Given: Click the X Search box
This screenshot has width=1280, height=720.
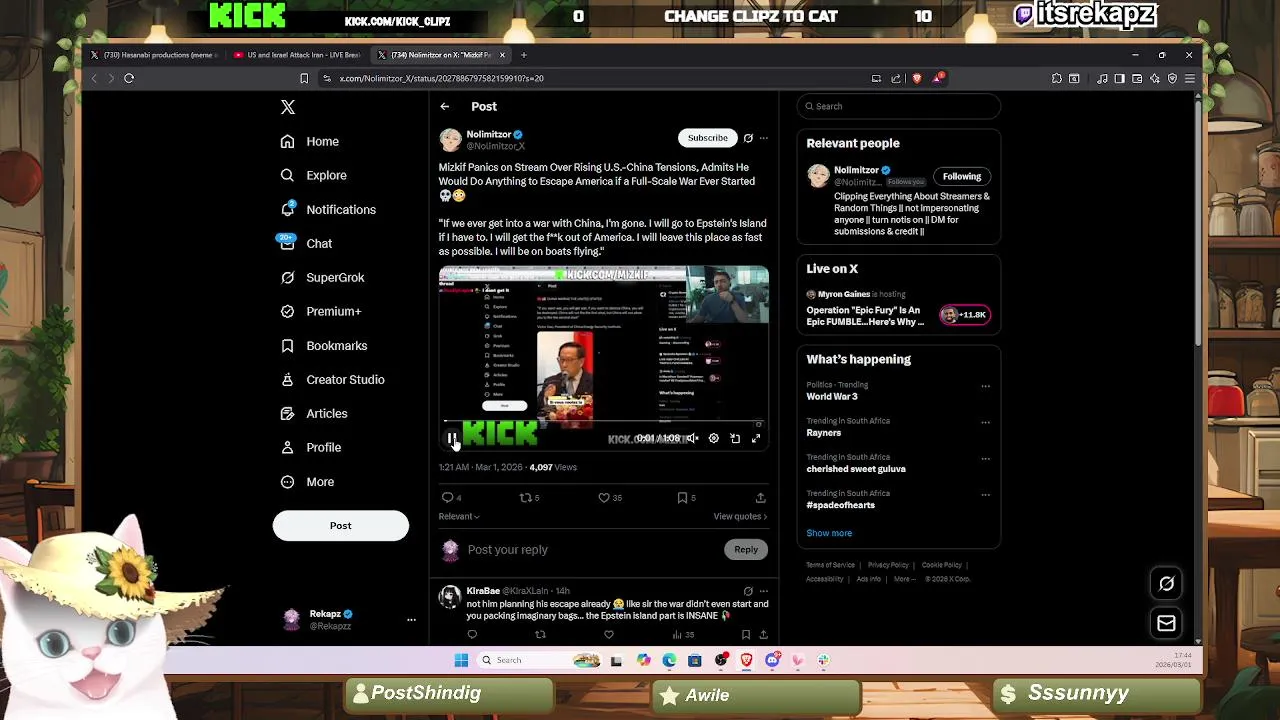Looking at the screenshot, I should pyautogui.click(x=899, y=106).
